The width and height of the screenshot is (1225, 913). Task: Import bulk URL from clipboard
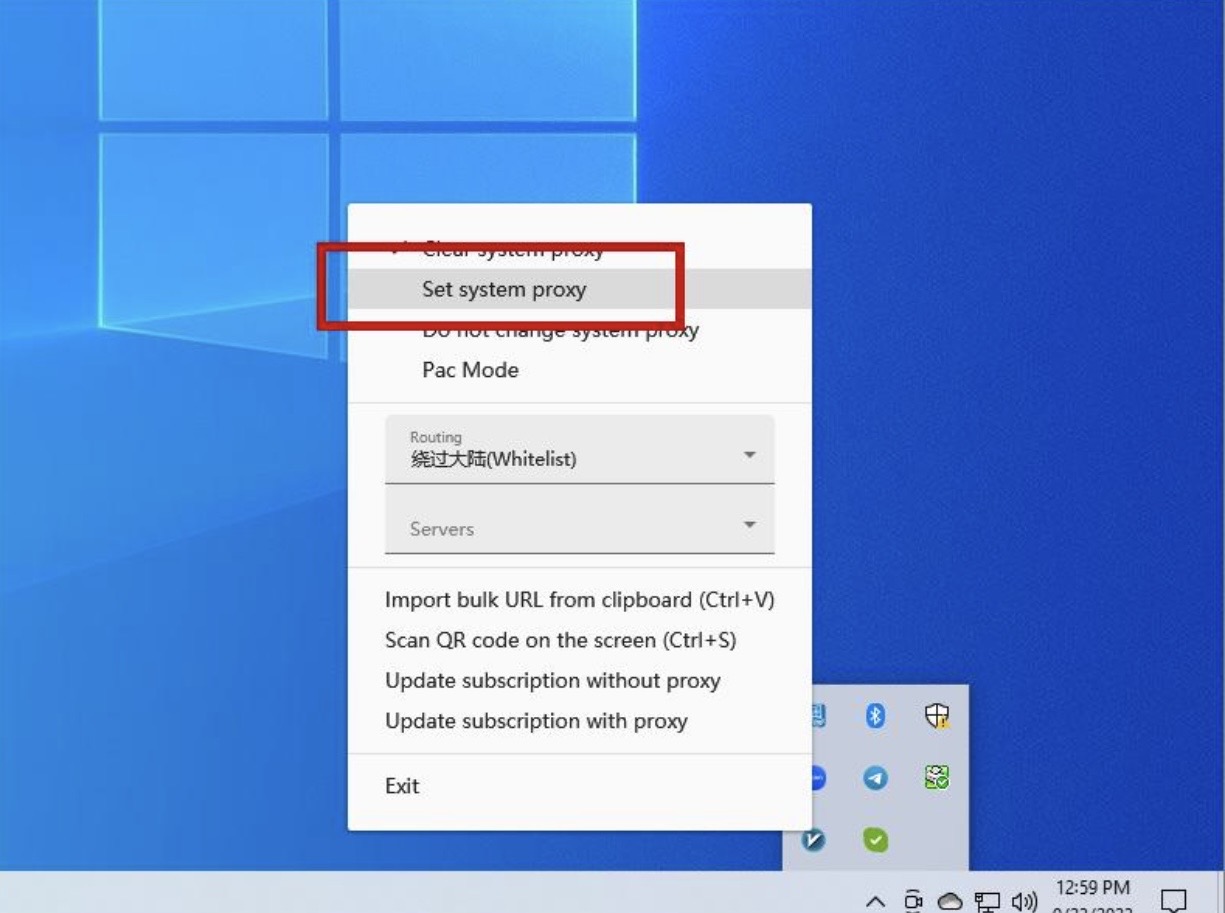pos(579,600)
